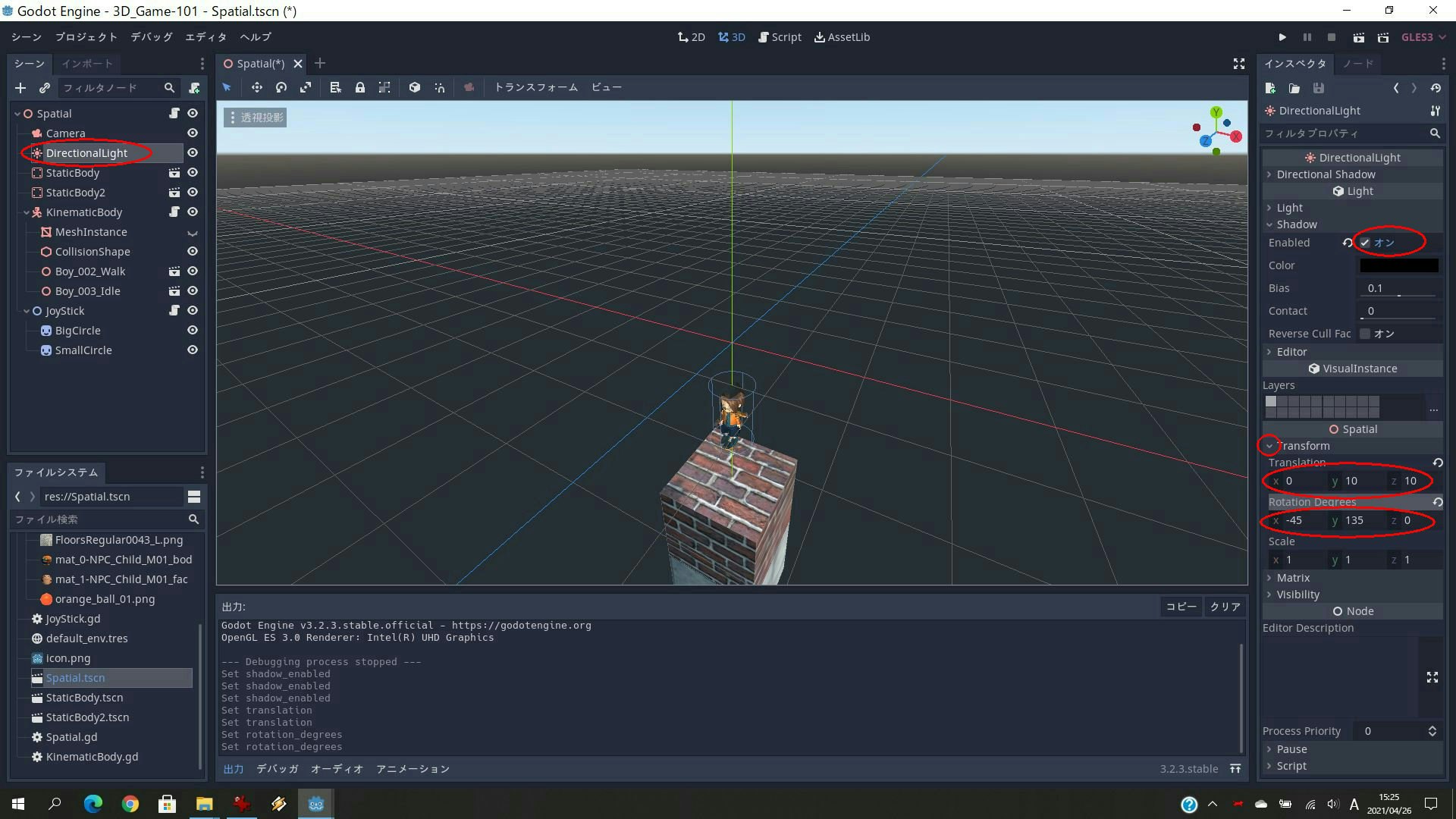Collapse the Transform section in the Inspector
Screen dimensions: 1456x819
[1269, 446]
